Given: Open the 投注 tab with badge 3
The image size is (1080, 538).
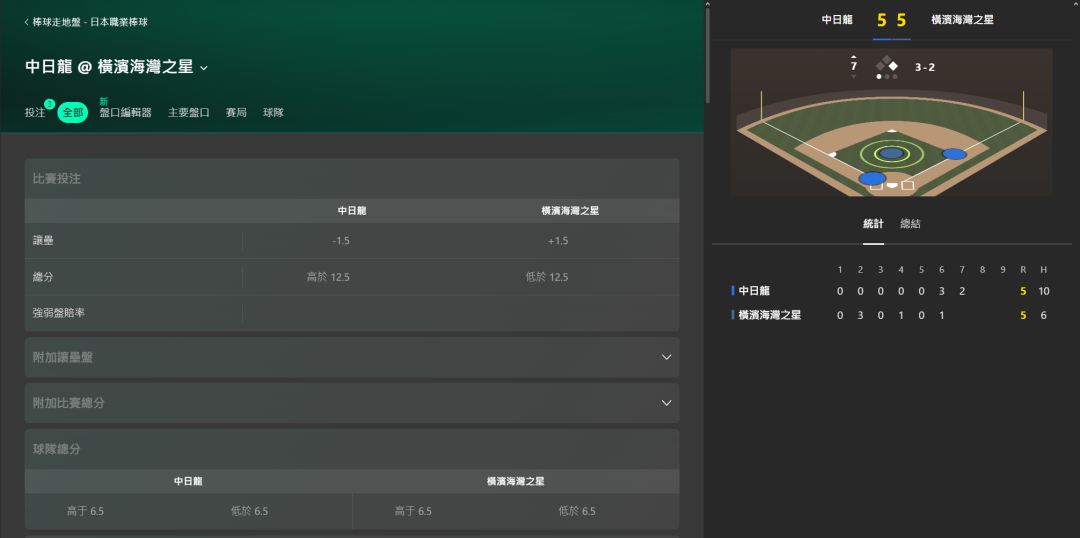Looking at the screenshot, I should (35, 112).
